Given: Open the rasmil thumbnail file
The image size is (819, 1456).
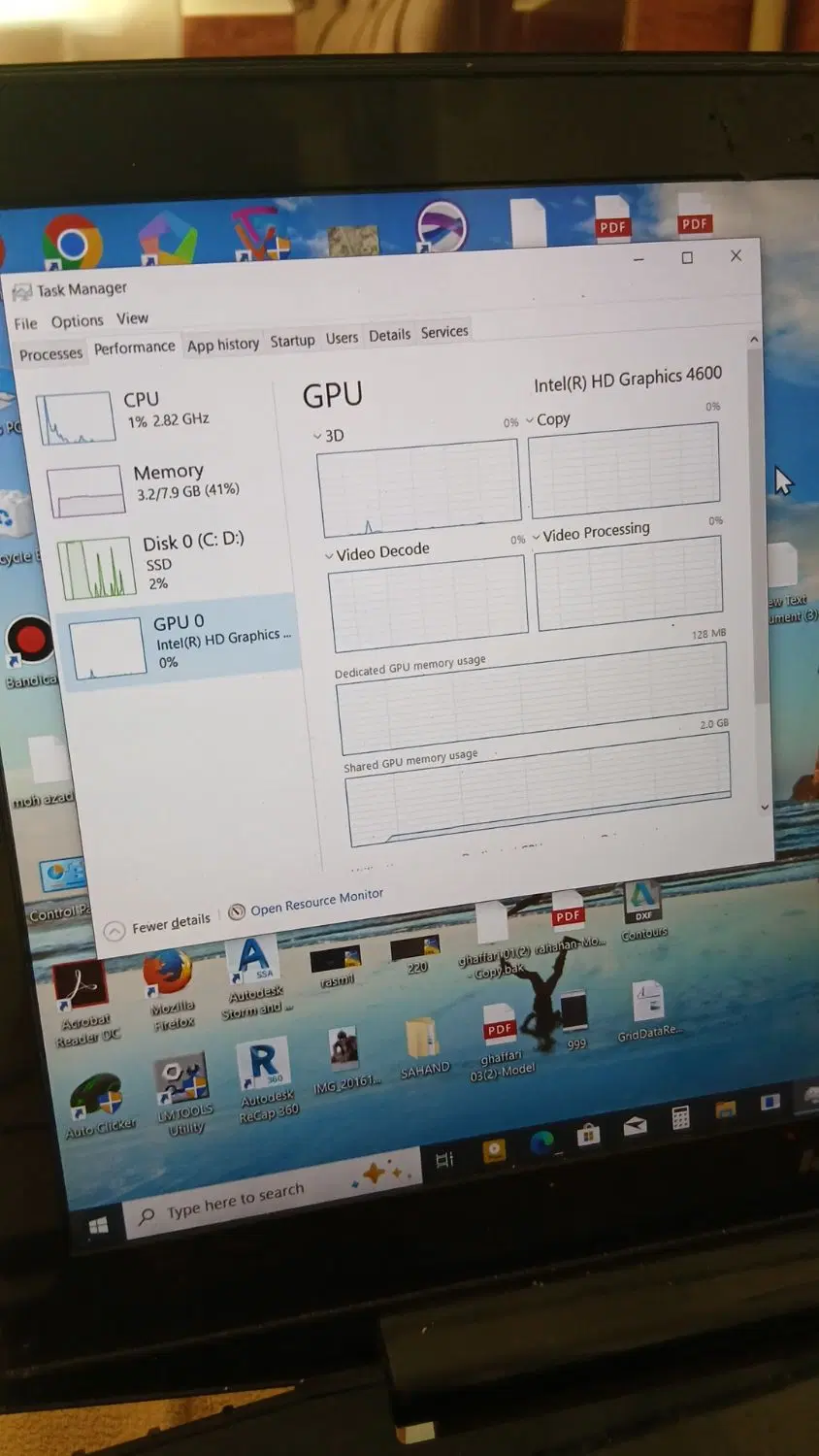Looking at the screenshot, I should (x=336, y=966).
